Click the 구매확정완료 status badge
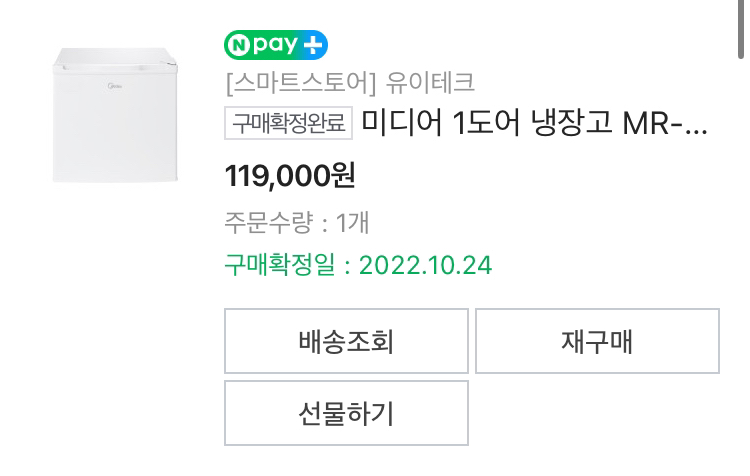Screen dimensions: 750x476 (x=288, y=123)
